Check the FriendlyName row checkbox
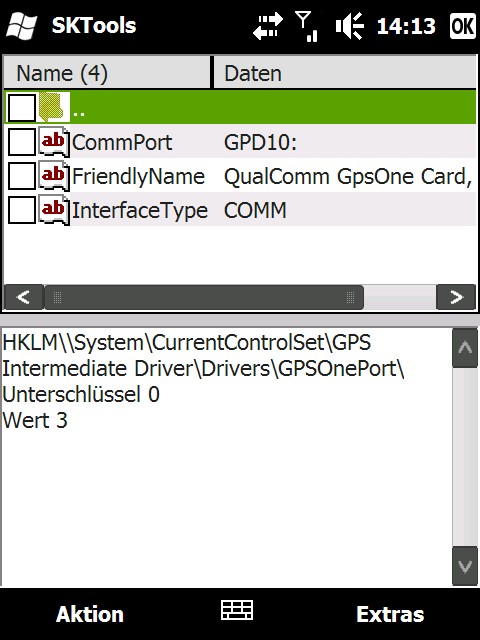 [x=22, y=176]
